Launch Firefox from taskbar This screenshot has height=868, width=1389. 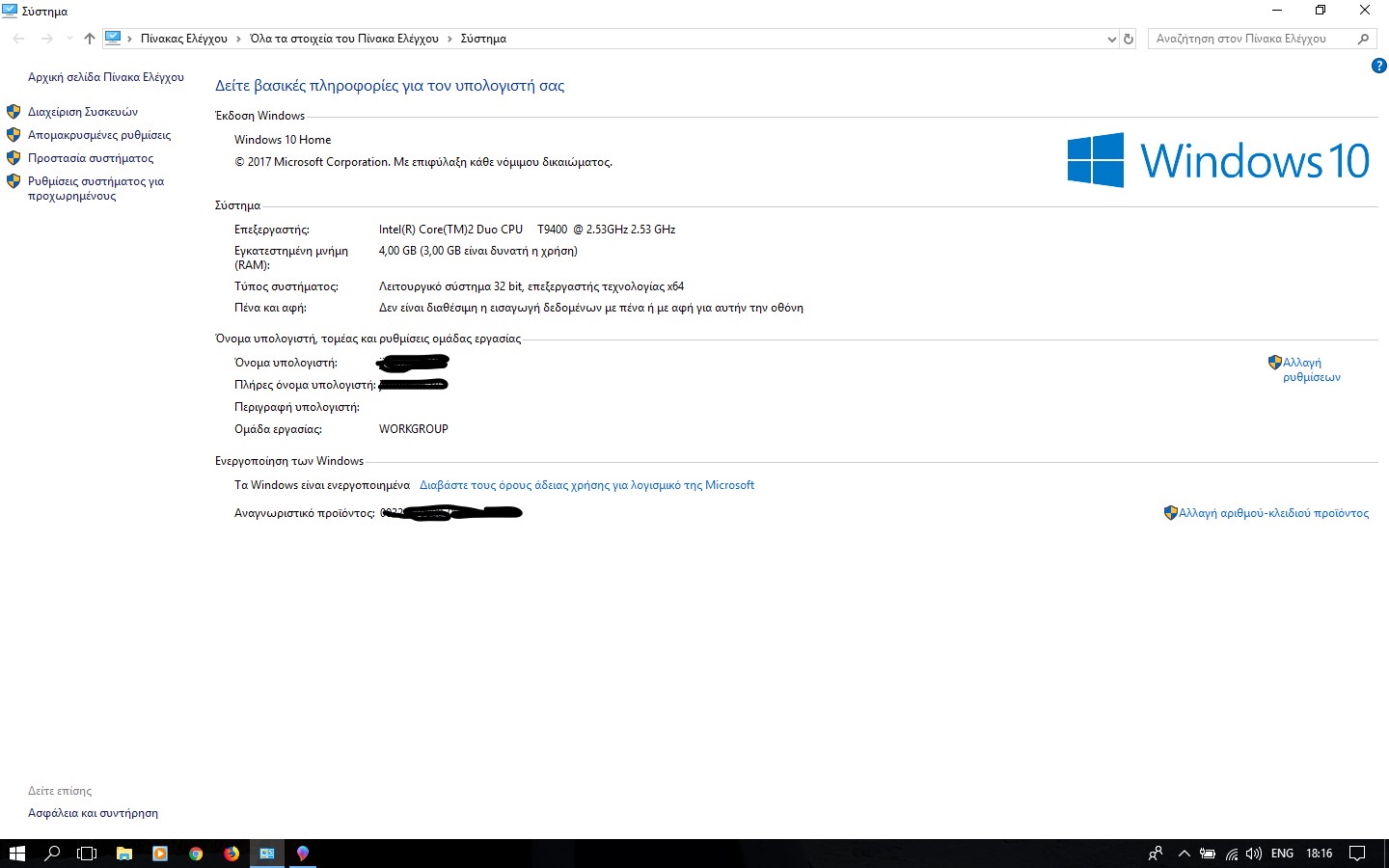point(231,854)
